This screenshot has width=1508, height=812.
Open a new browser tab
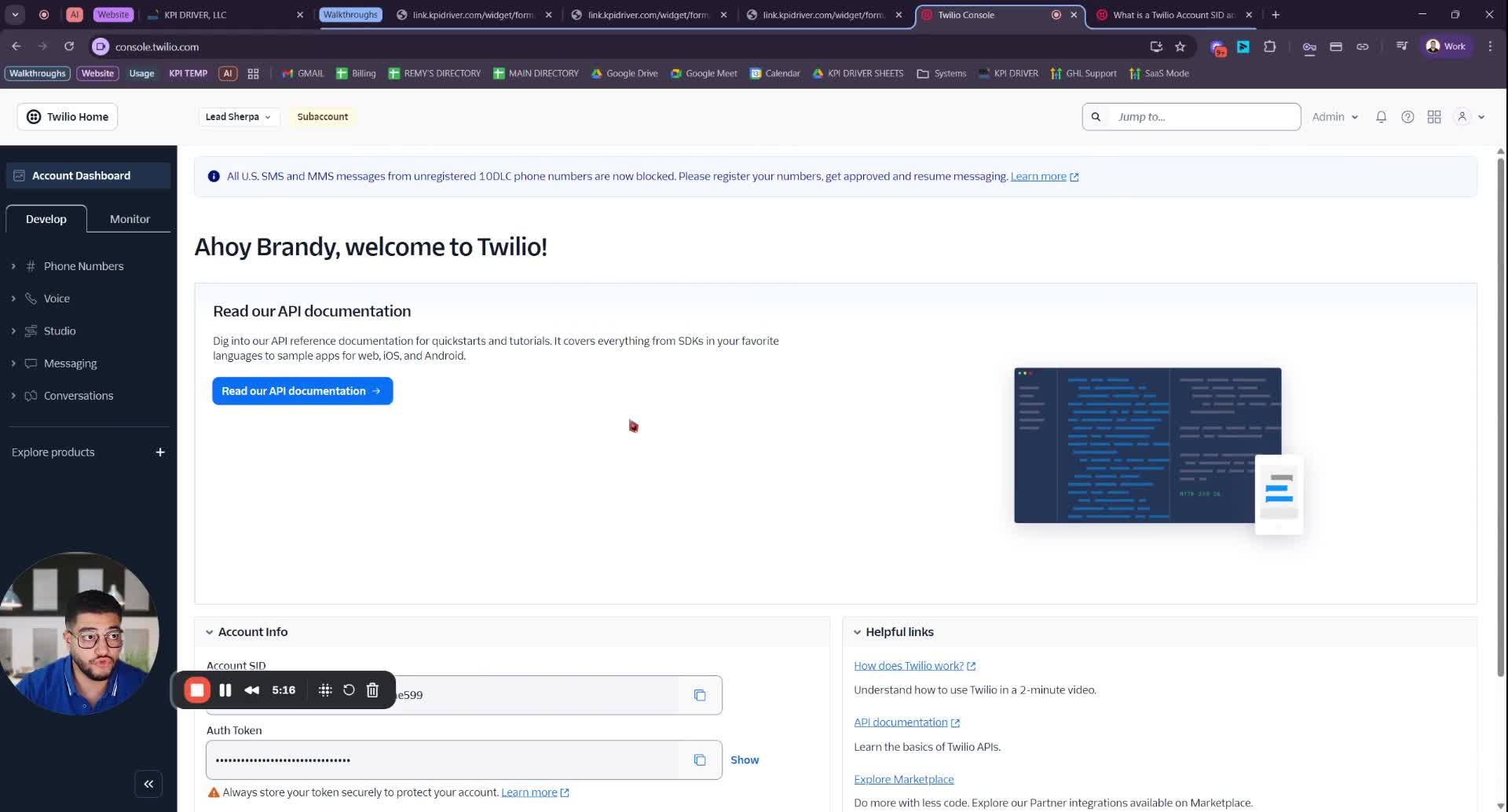click(1276, 15)
